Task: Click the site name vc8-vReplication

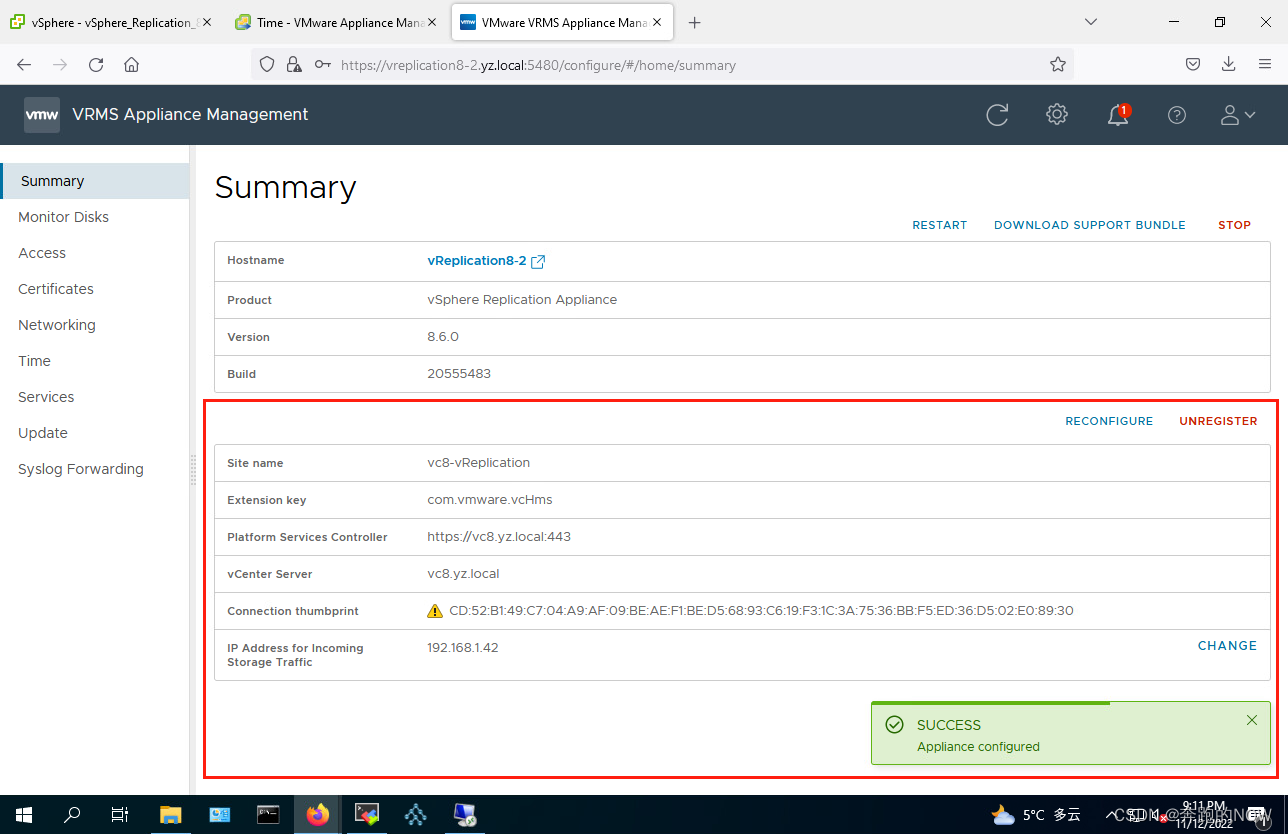Action: coord(478,463)
